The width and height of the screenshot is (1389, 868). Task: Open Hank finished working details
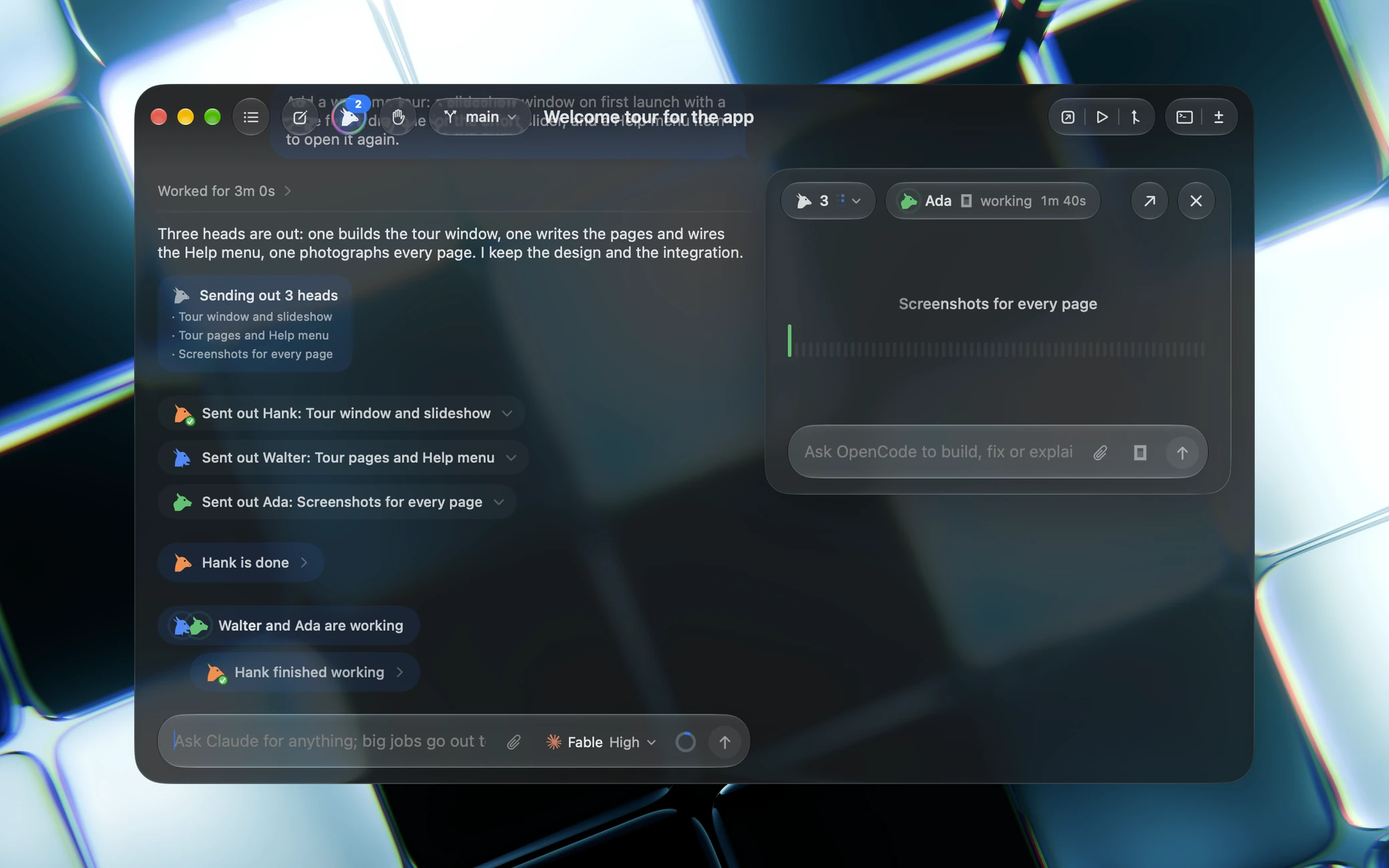point(305,672)
